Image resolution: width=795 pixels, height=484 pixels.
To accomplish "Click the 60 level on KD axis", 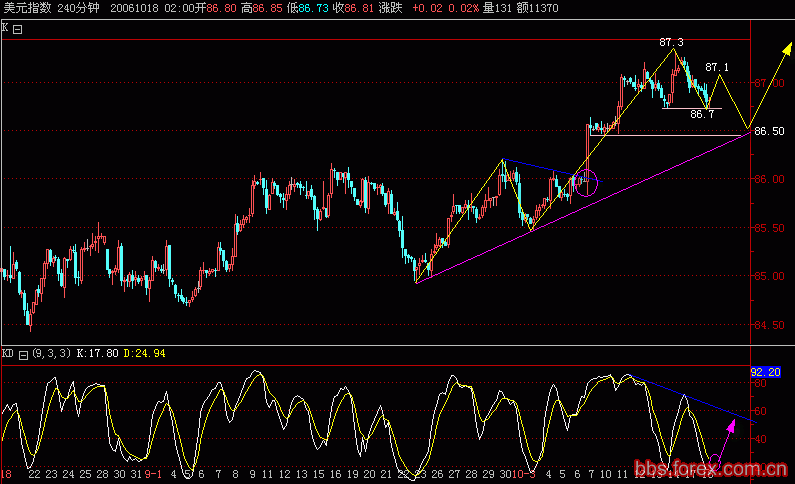I will [x=760, y=411].
